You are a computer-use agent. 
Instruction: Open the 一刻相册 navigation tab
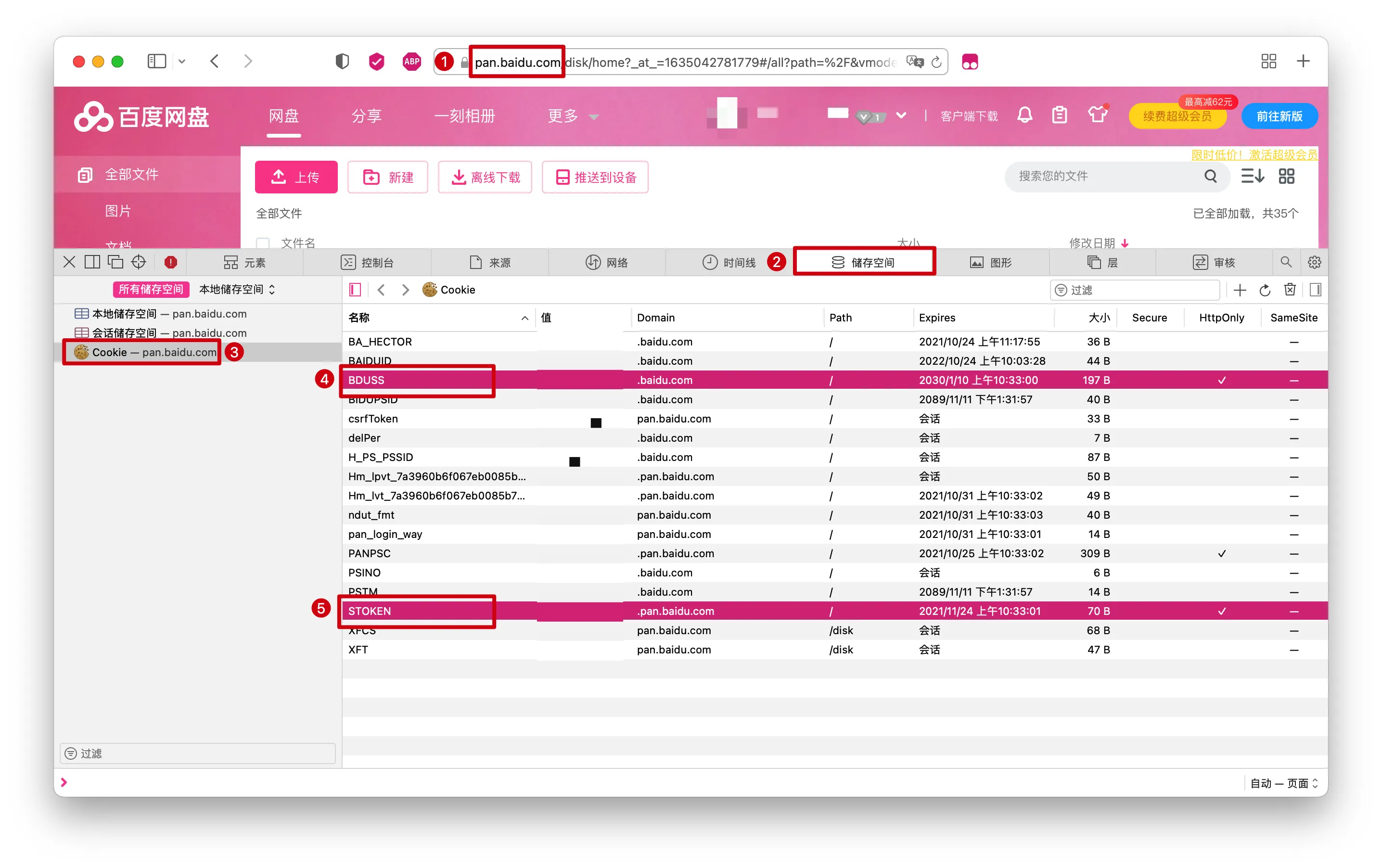pos(464,116)
